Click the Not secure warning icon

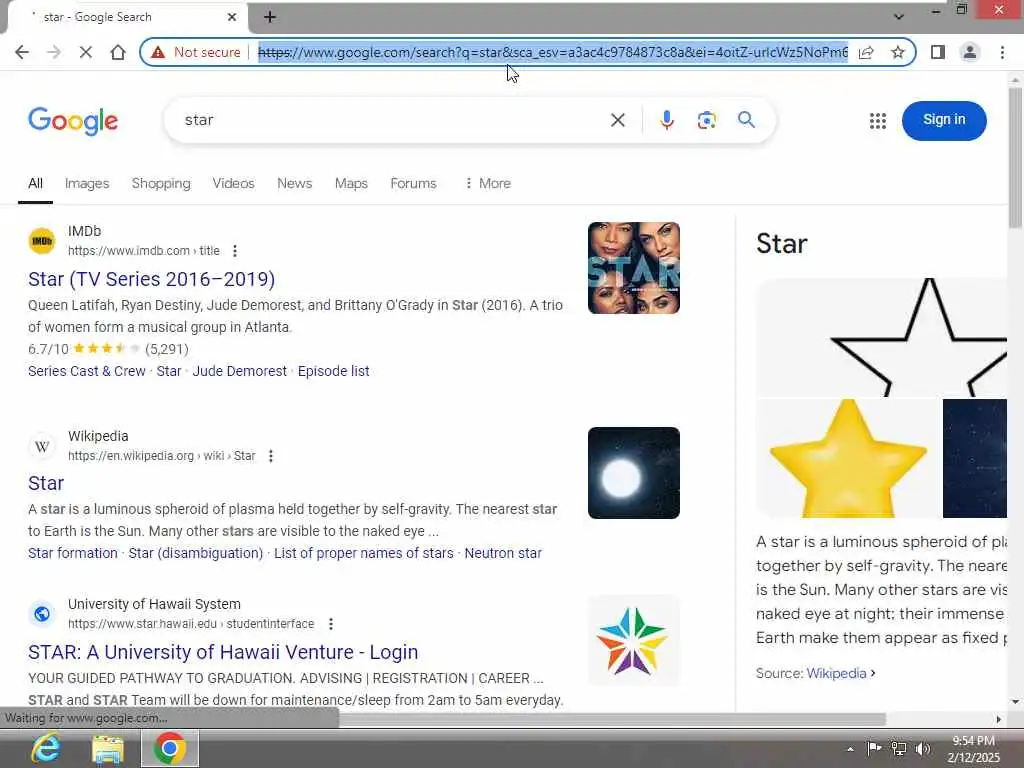158,52
